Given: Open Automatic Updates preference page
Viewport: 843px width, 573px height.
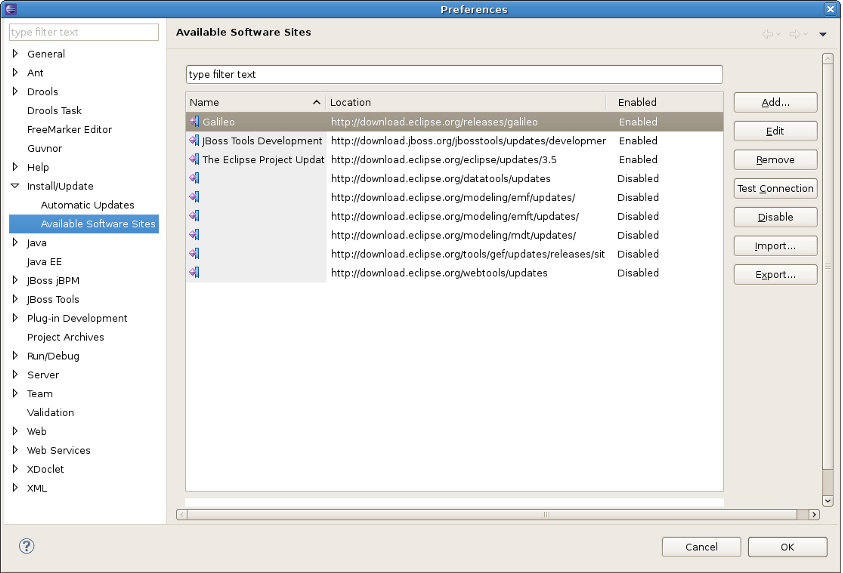Looking at the screenshot, I should (88, 204).
